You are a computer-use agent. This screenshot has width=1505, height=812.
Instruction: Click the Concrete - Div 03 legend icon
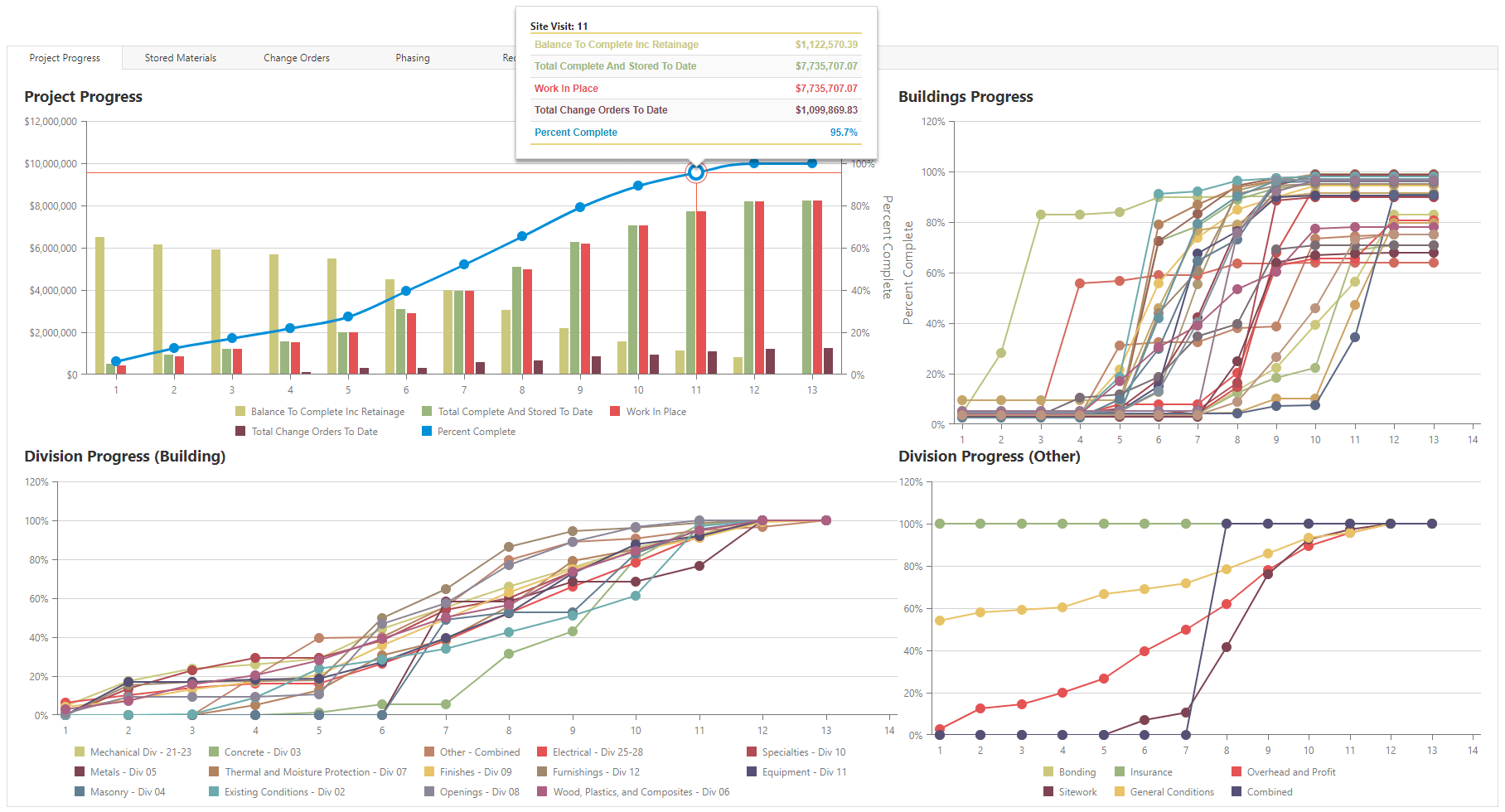(x=214, y=752)
